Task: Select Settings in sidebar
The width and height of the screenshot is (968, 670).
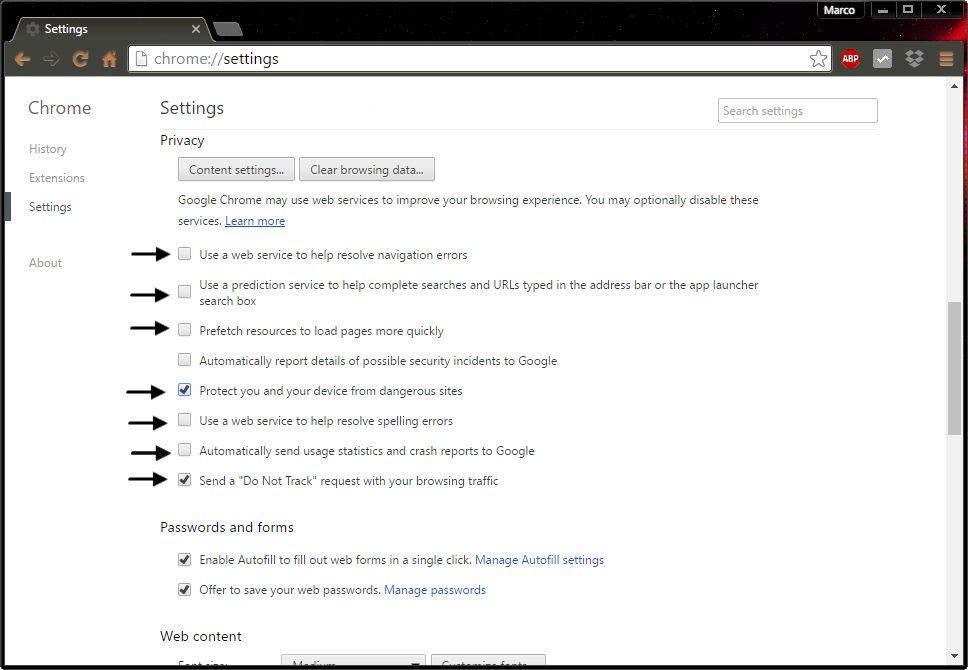Action: coord(50,207)
